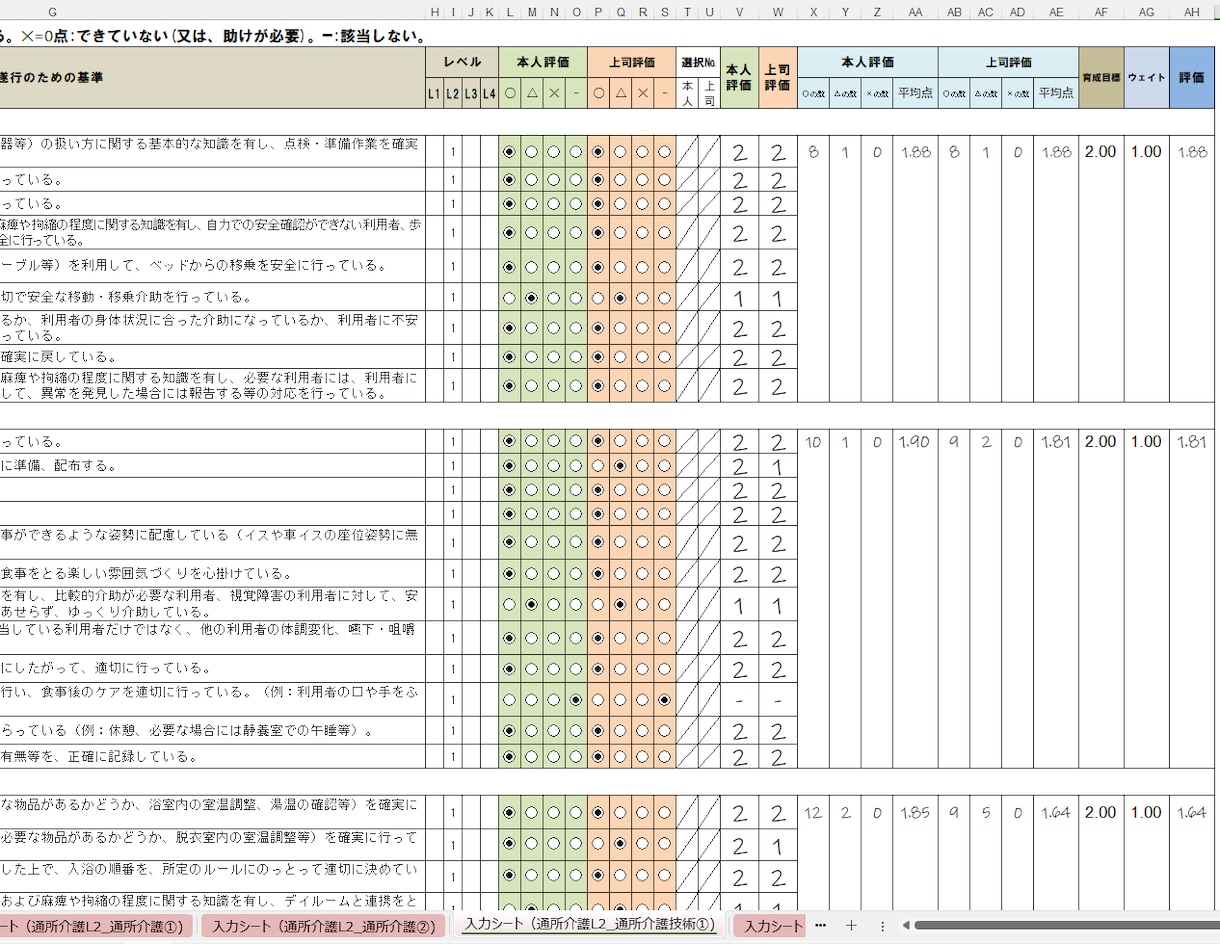Screen dimensions: 1220x944
Task: Open the sheet tab ending in 通所介護①）
Action: pos(97,926)
